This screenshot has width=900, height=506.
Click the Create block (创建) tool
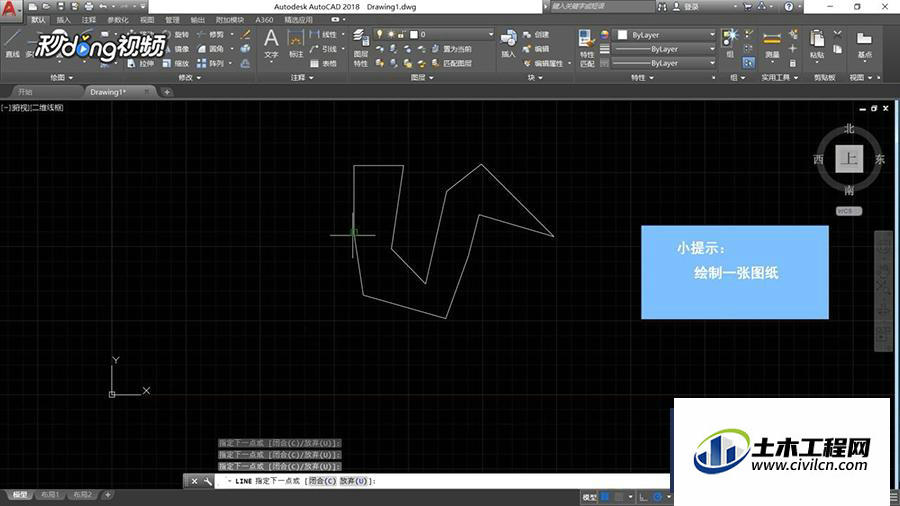tap(537, 35)
